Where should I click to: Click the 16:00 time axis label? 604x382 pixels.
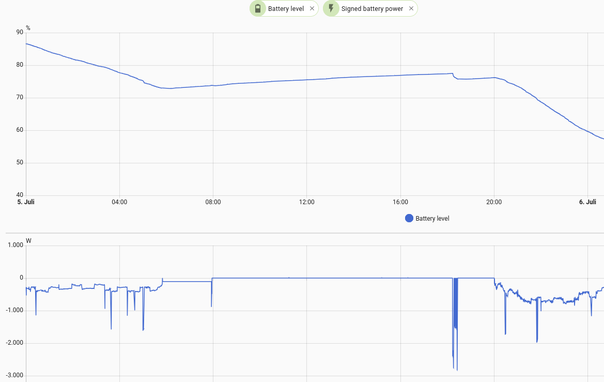400,202
